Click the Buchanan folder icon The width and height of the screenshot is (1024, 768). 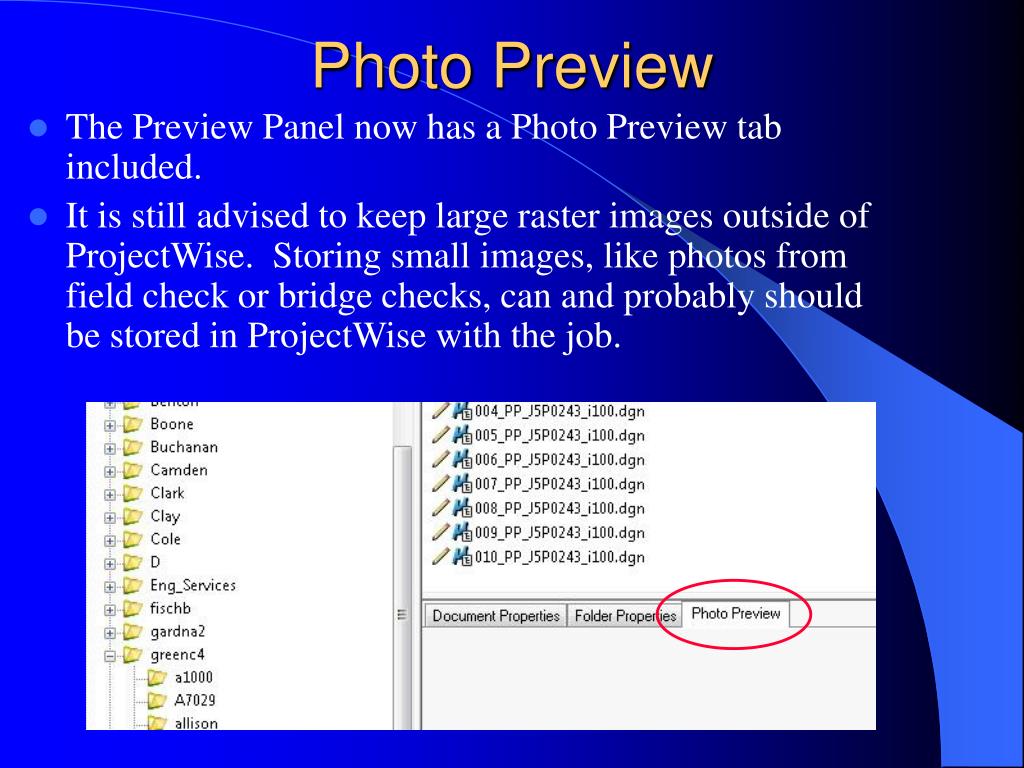coord(133,447)
